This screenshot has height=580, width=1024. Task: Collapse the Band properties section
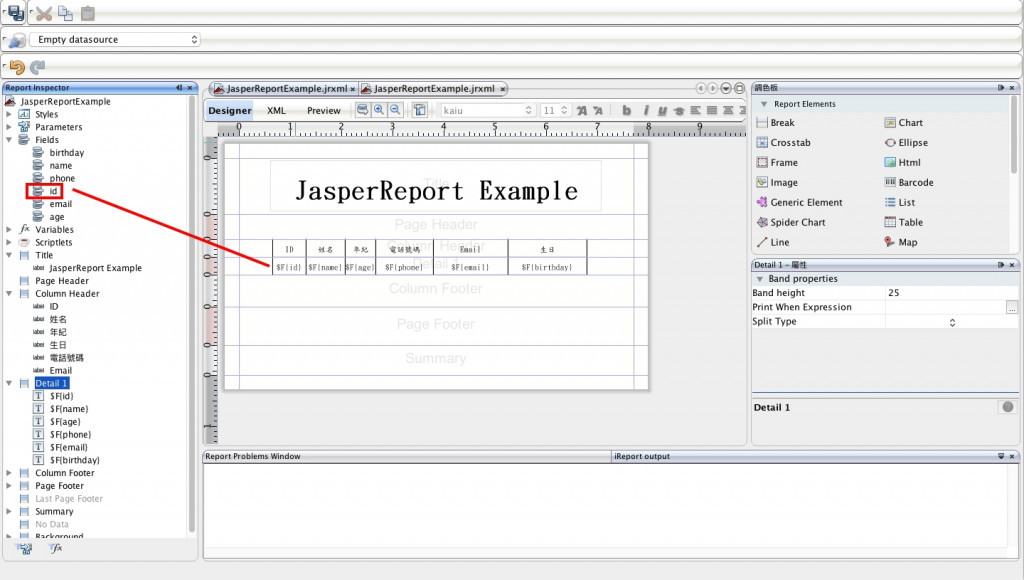(760, 279)
